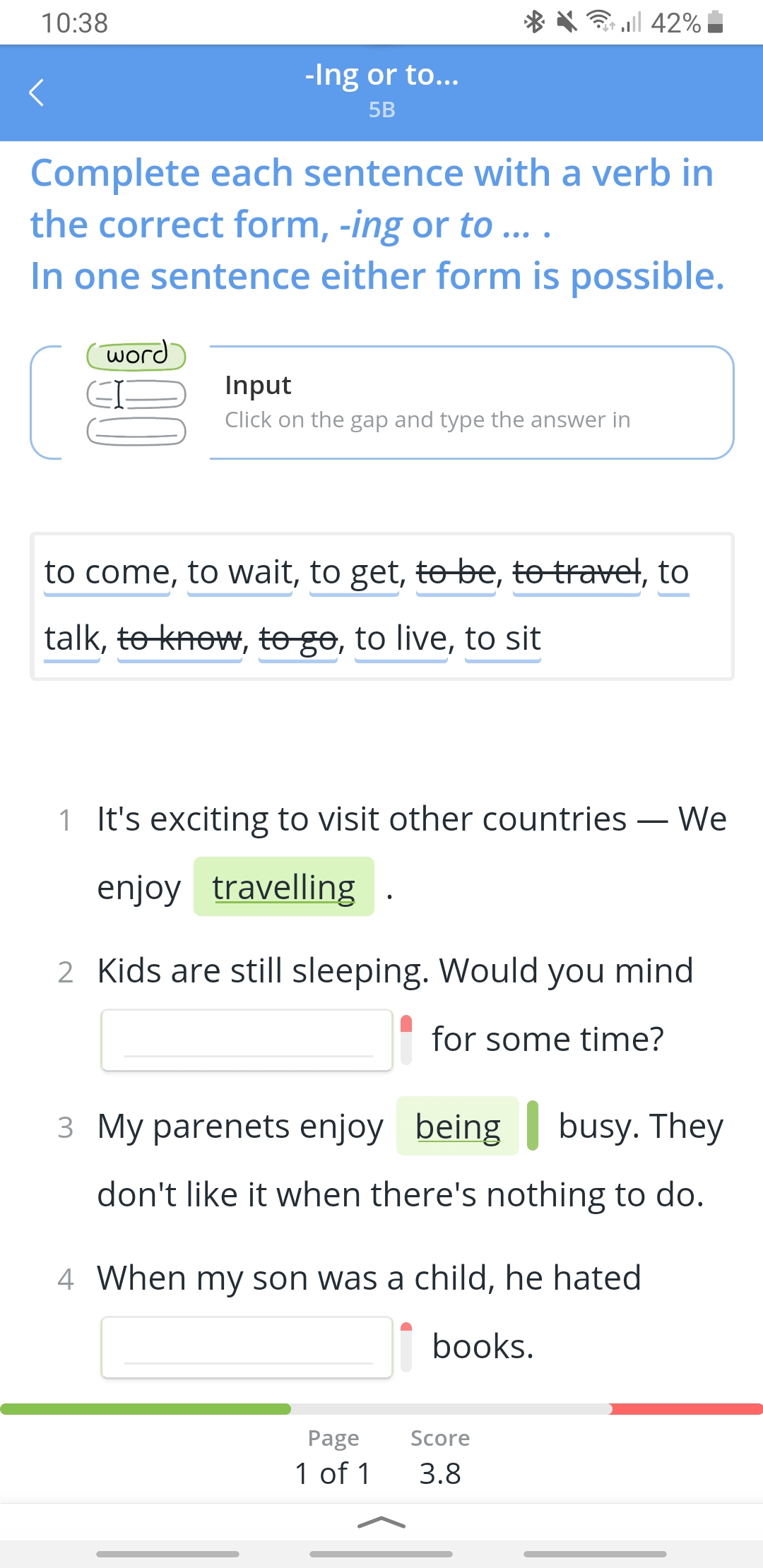This screenshot has width=763, height=1568.
Task: Click the empty gap before 'books'
Action: pyautogui.click(x=247, y=1347)
